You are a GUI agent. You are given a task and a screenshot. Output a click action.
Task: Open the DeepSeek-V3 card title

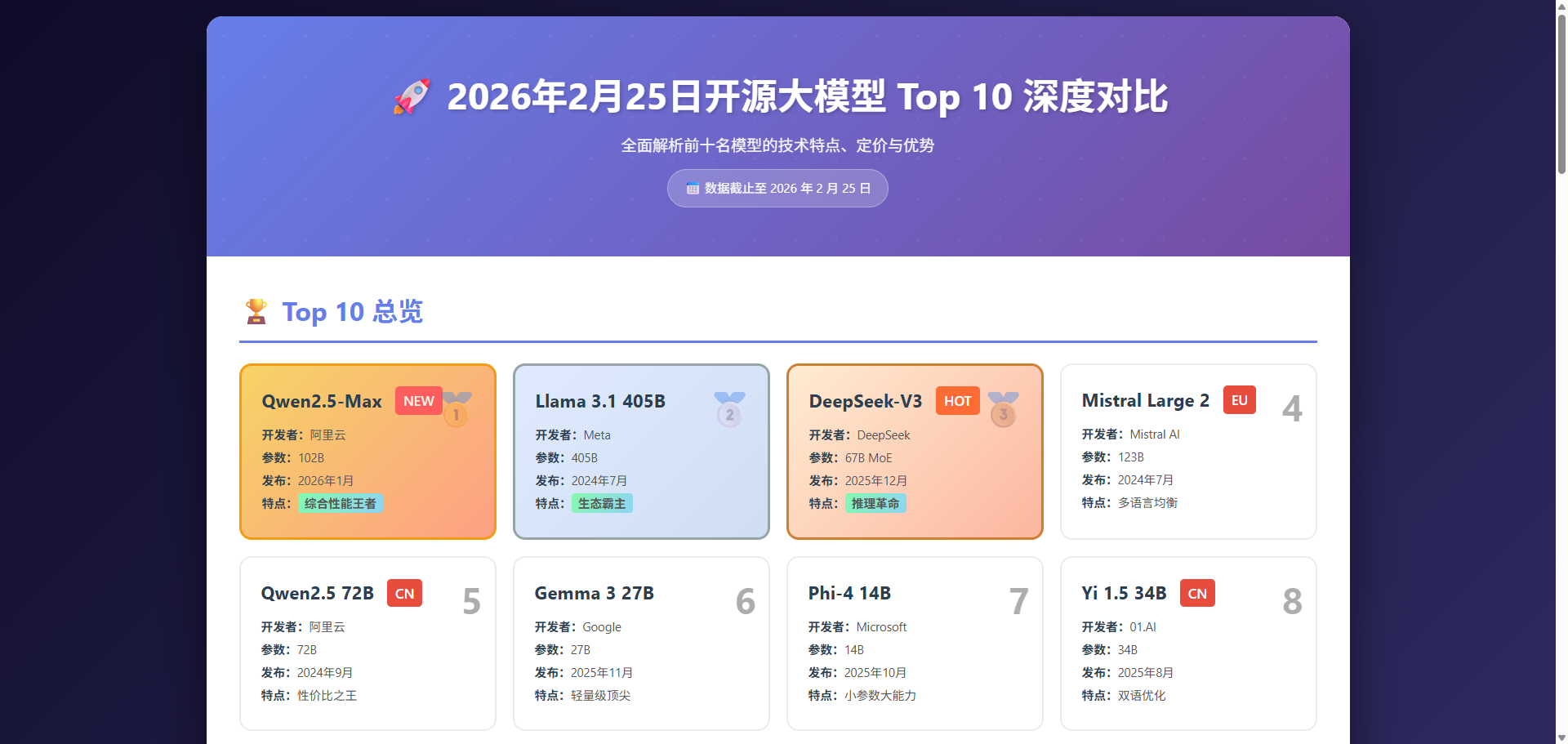pos(866,401)
